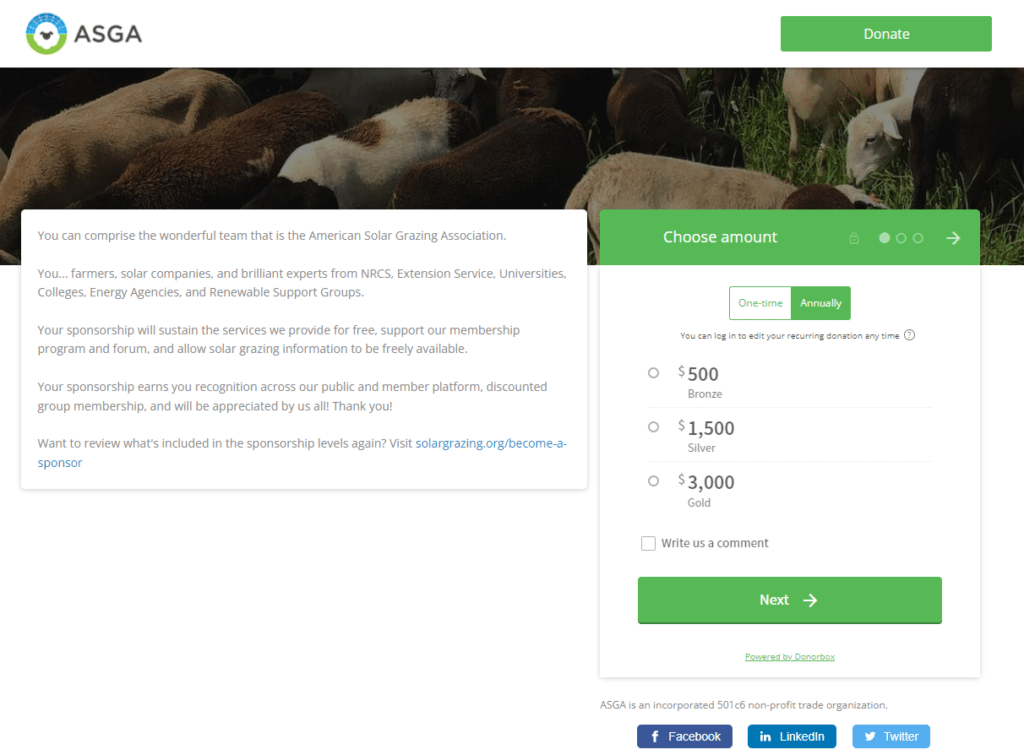Open the solargrazing.org/become-a-sponsor link

coord(490,443)
